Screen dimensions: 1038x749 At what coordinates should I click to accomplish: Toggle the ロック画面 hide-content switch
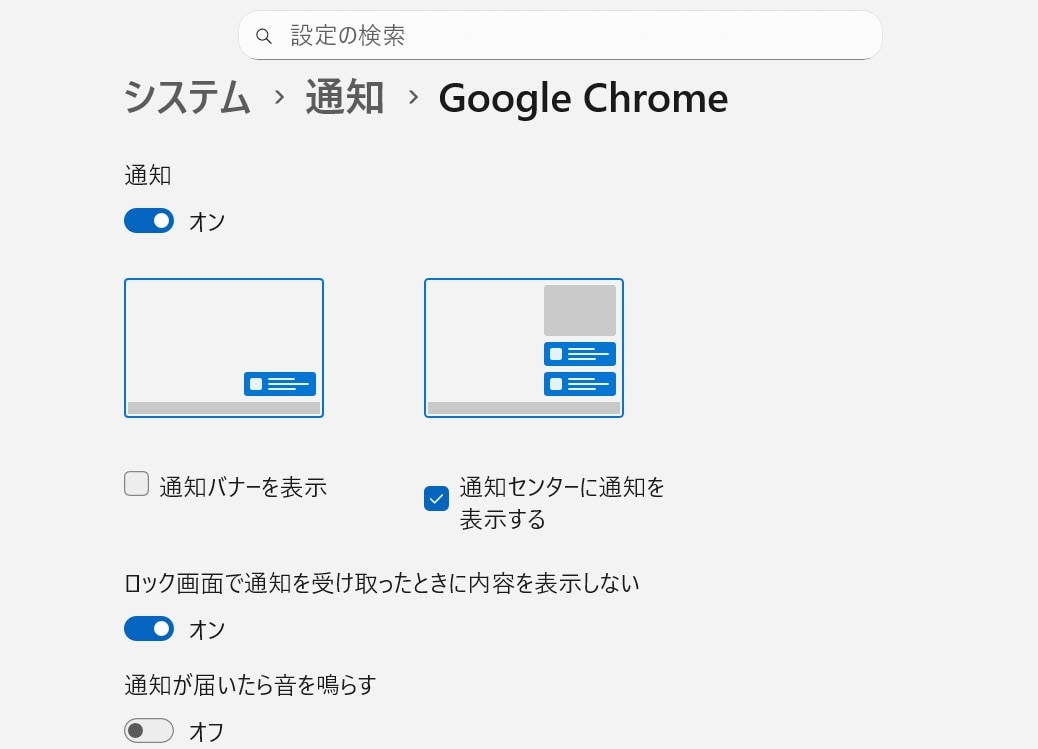[149, 629]
